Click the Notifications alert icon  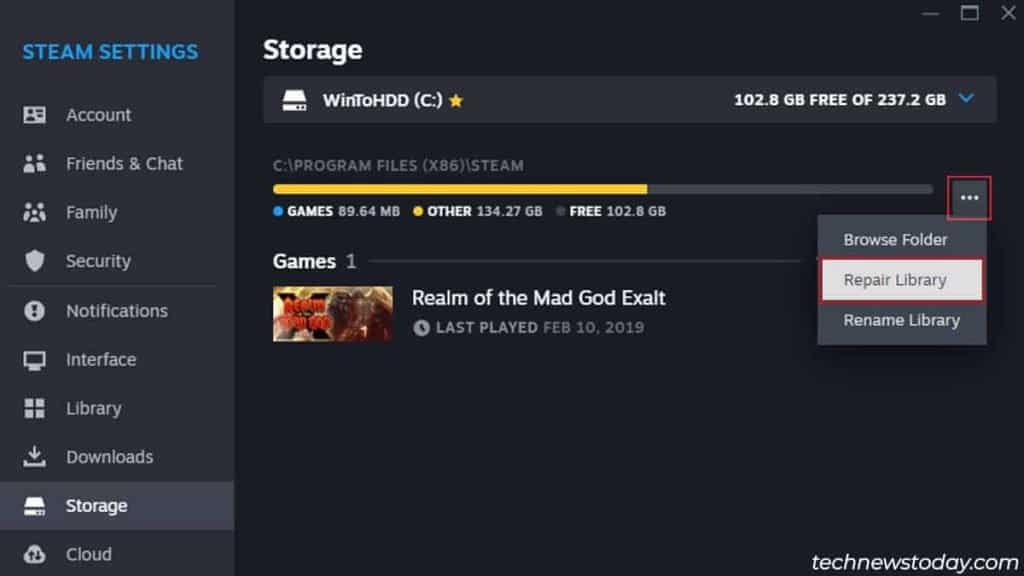coord(35,311)
